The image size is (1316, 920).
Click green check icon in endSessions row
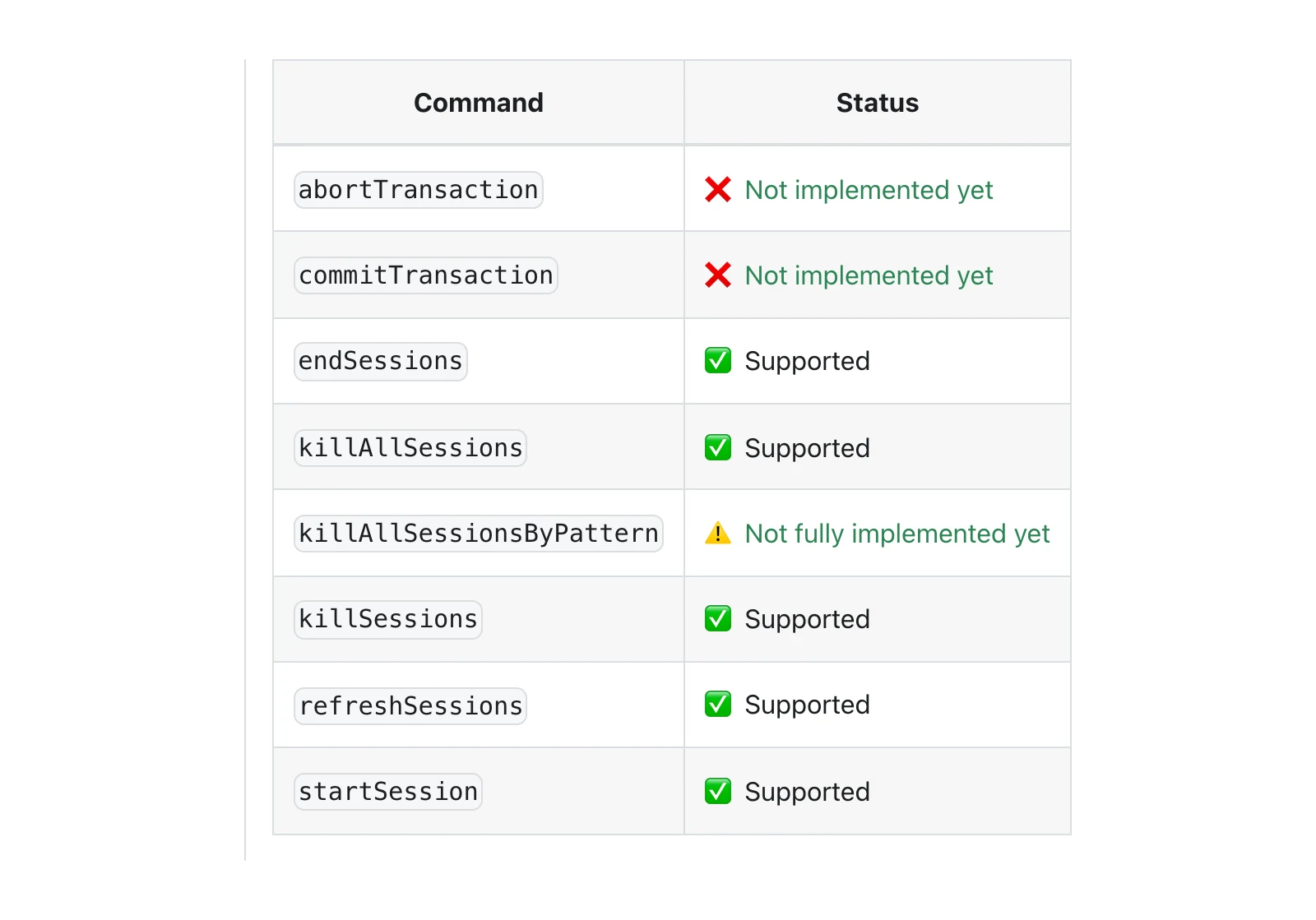coord(717,361)
